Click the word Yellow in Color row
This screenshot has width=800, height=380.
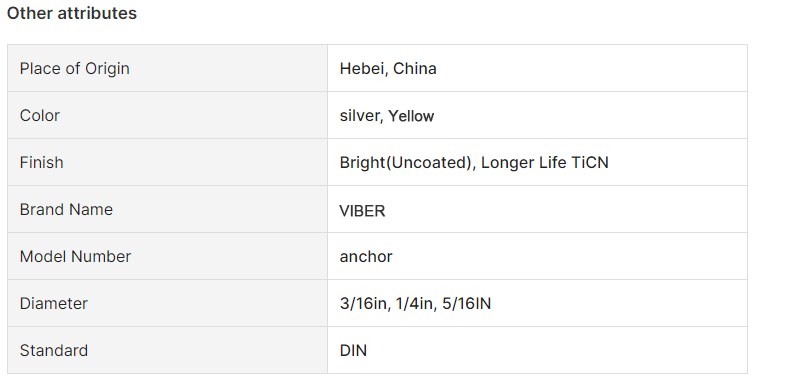[x=411, y=116]
